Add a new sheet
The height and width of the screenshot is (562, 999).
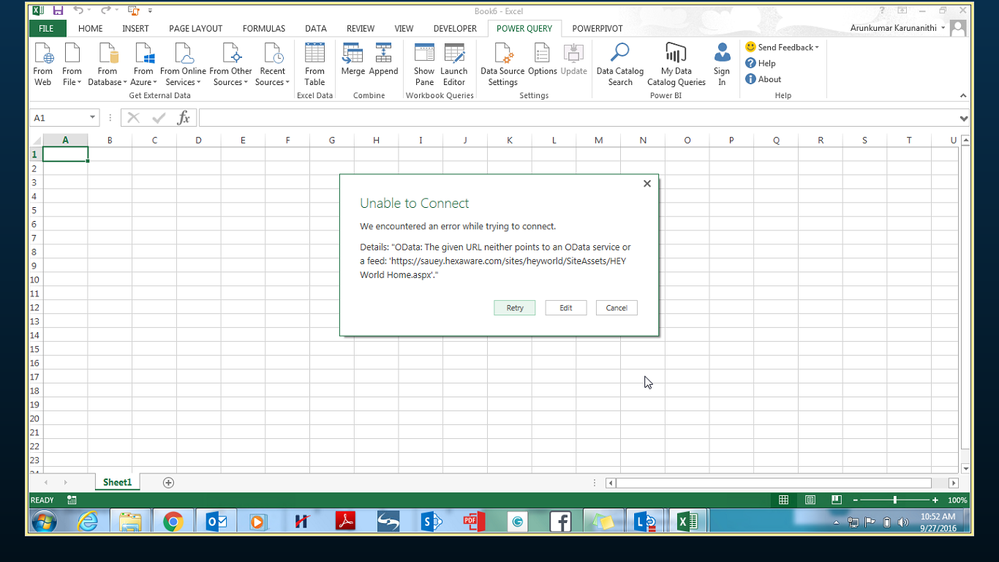(x=168, y=483)
